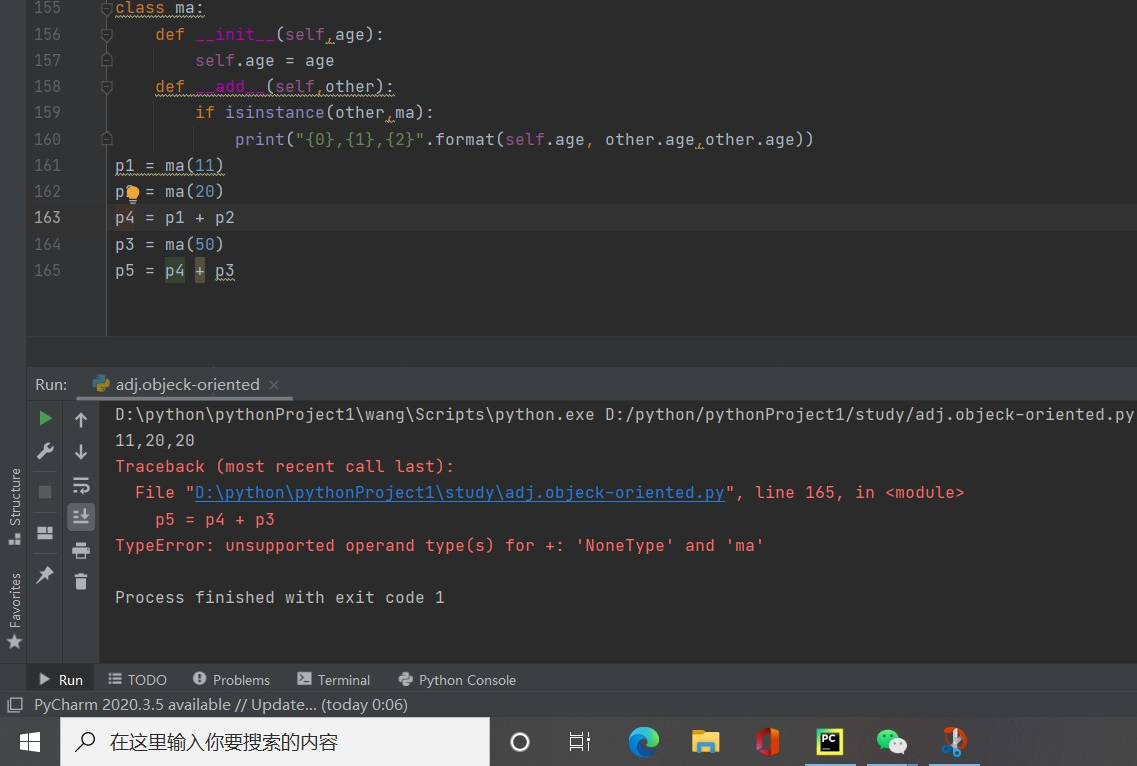Clear console output with trash icon
This screenshot has height=766, width=1137.
(x=81, y=581)
